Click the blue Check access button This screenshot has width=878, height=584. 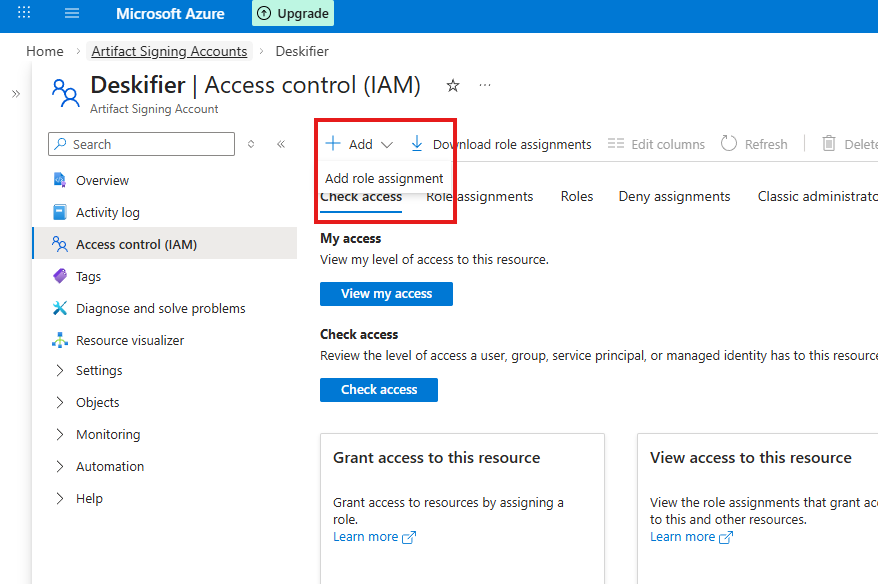click(x=379, y=390)
